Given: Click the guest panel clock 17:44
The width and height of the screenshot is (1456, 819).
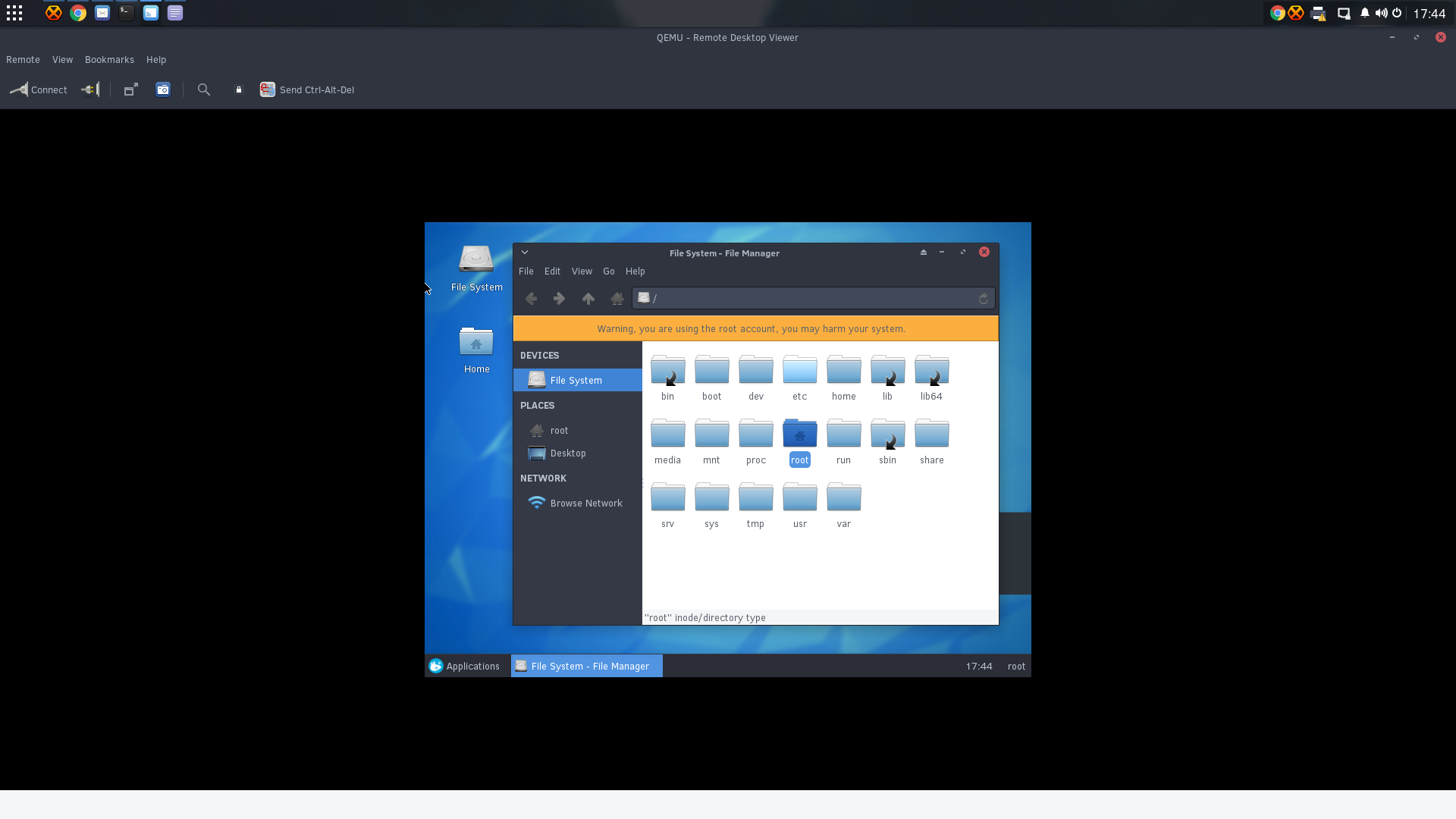Looking at the screenshot, I should 978,667.
